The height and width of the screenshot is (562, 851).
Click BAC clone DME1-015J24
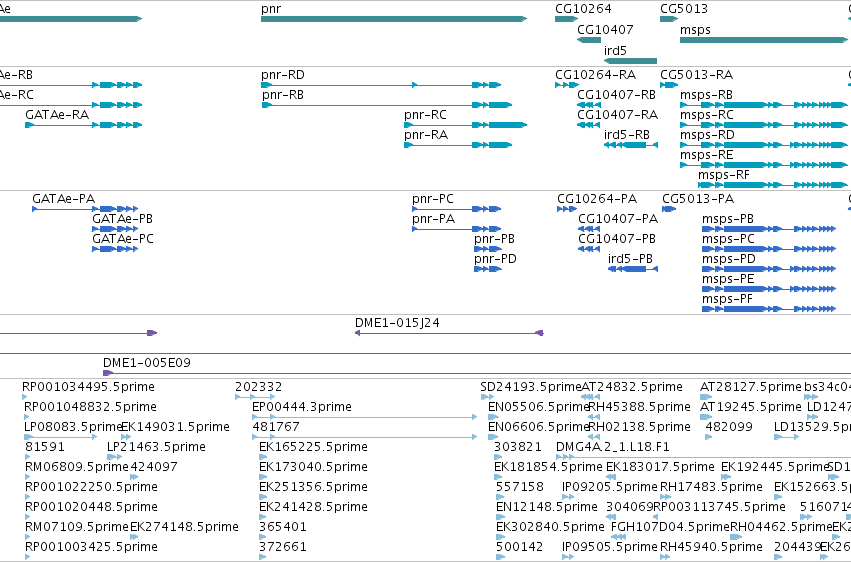(449, 333)
